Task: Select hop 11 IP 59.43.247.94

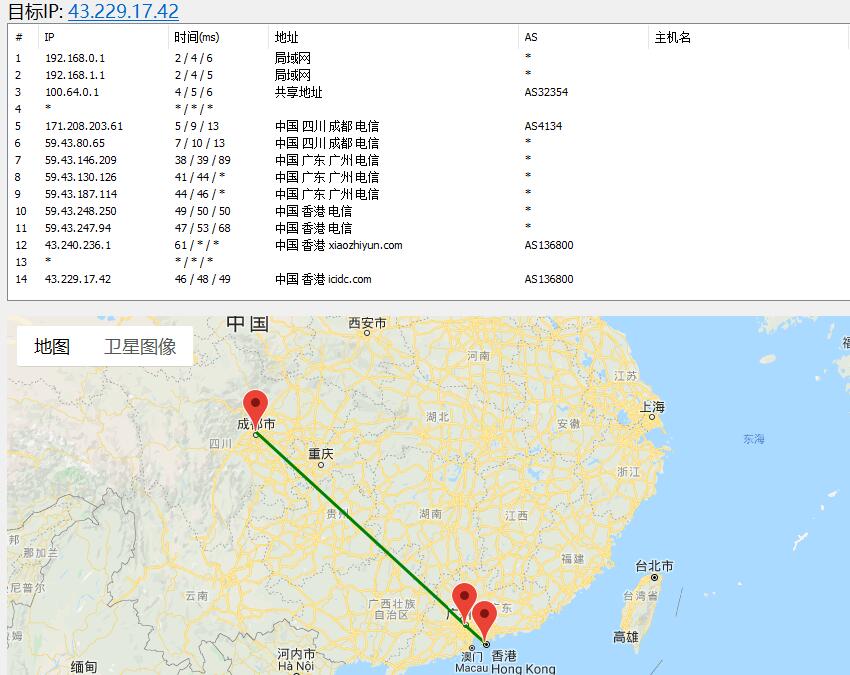Action: (x=78, y=228)
